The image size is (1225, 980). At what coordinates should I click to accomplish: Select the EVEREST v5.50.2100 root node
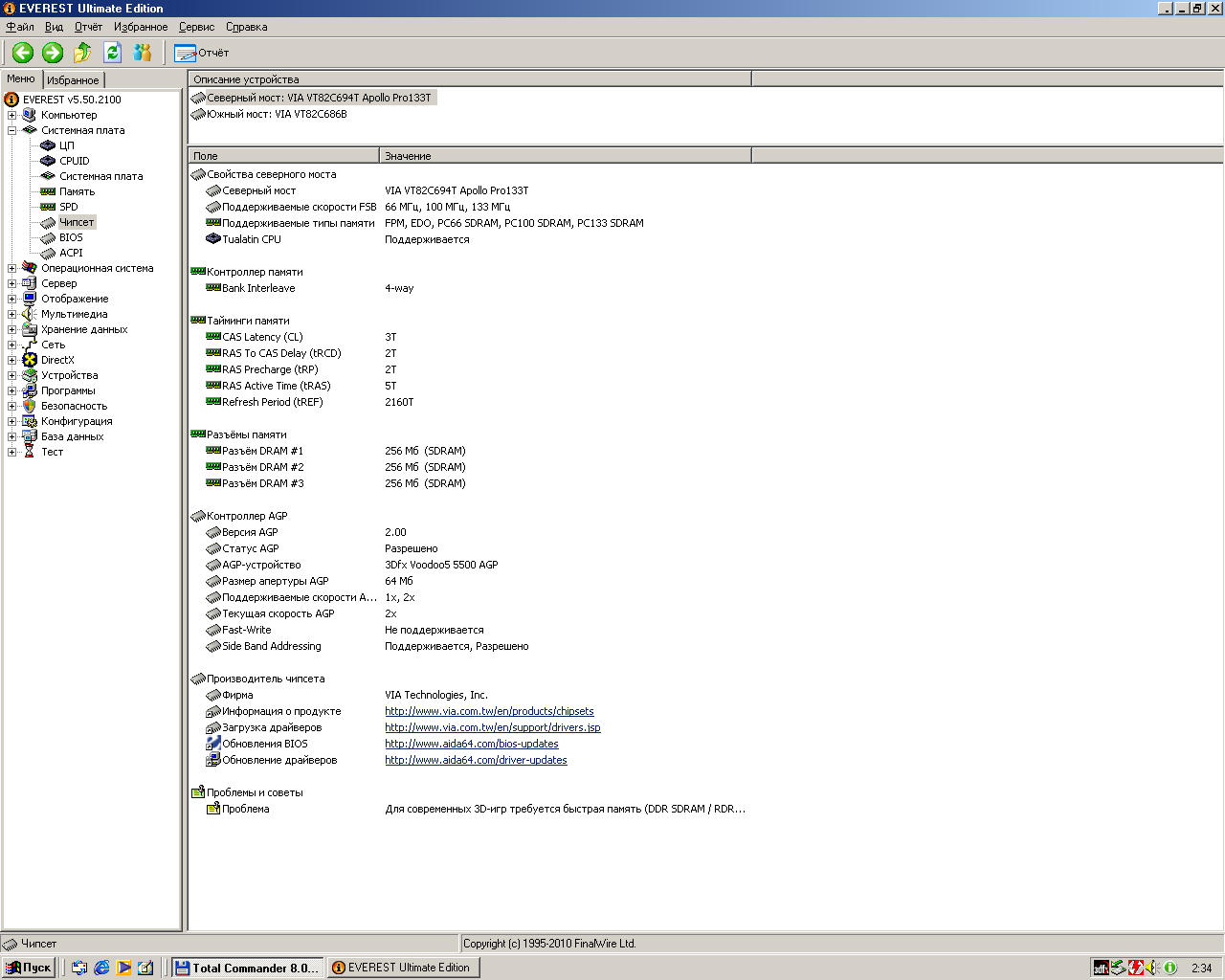tap(72, 100)
